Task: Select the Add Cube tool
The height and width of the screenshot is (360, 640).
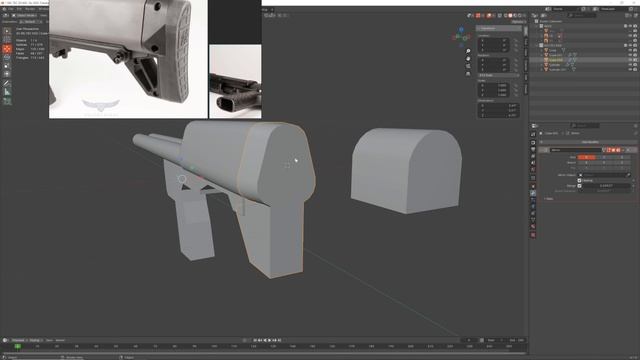Action: pos(7,101)
